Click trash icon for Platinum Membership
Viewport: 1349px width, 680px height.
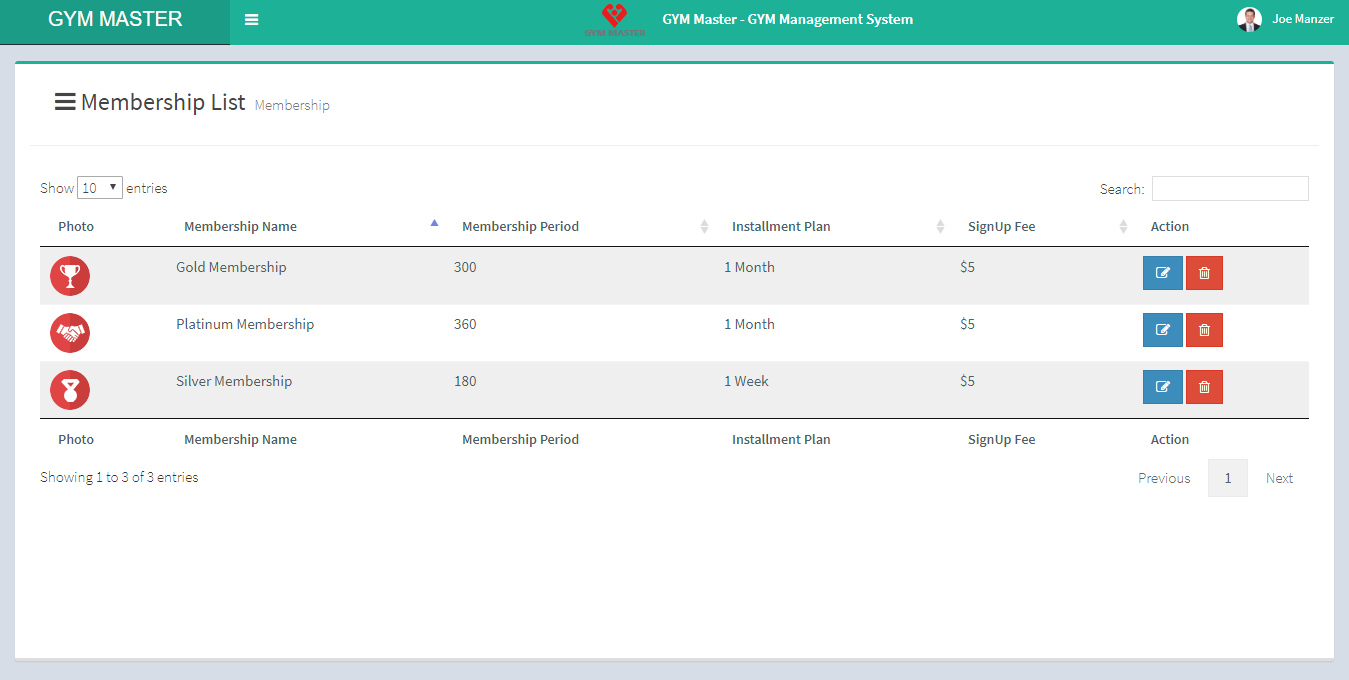point(1204,330)
